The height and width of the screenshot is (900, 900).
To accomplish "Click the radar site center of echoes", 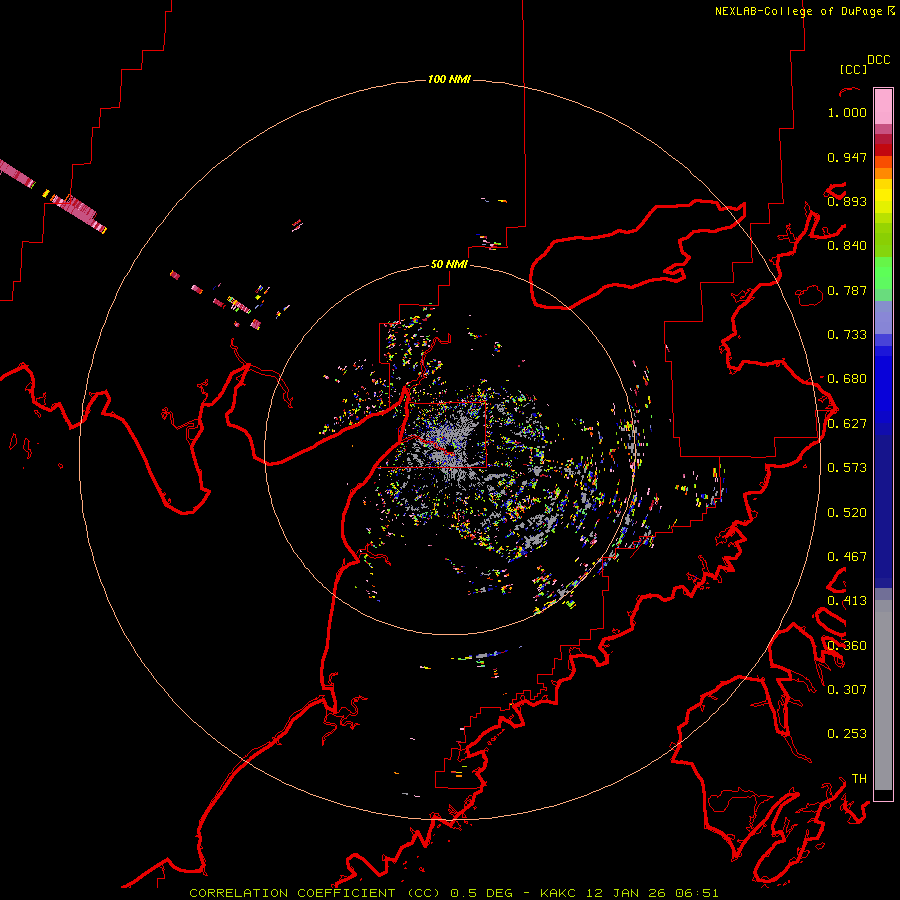I will 449,449.
